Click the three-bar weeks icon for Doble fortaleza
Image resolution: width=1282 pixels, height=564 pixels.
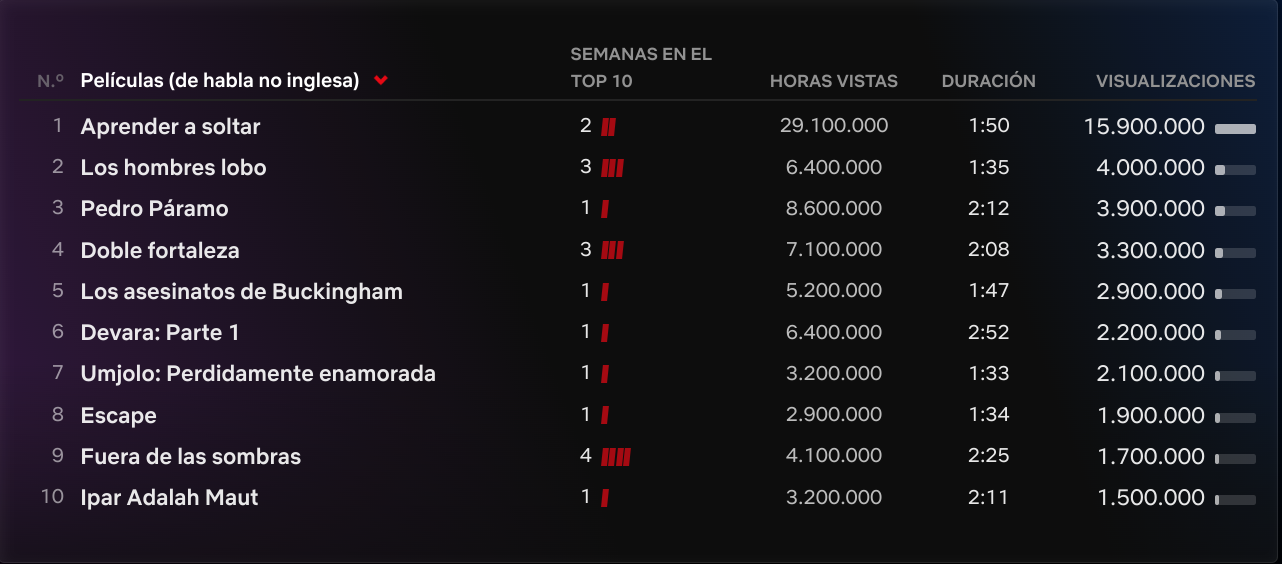coord(612,250)
